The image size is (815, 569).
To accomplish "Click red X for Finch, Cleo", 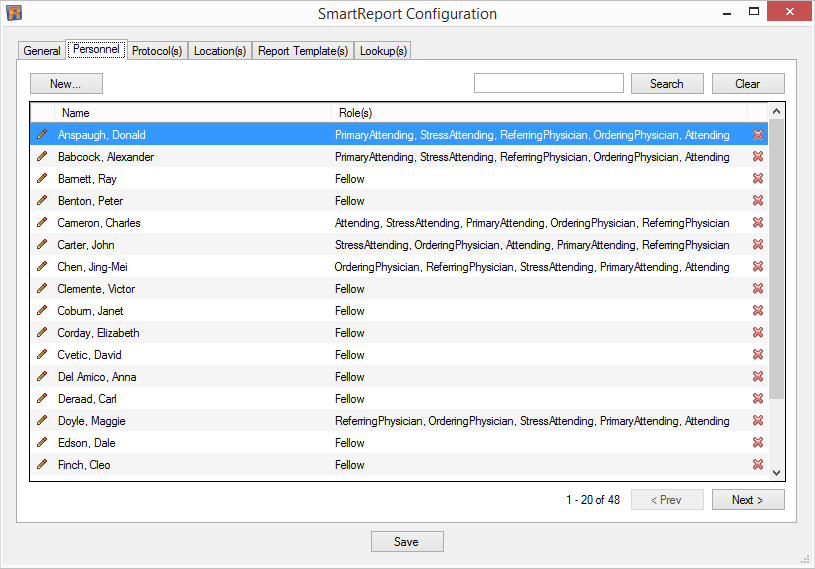I will (x=757, y=465).
